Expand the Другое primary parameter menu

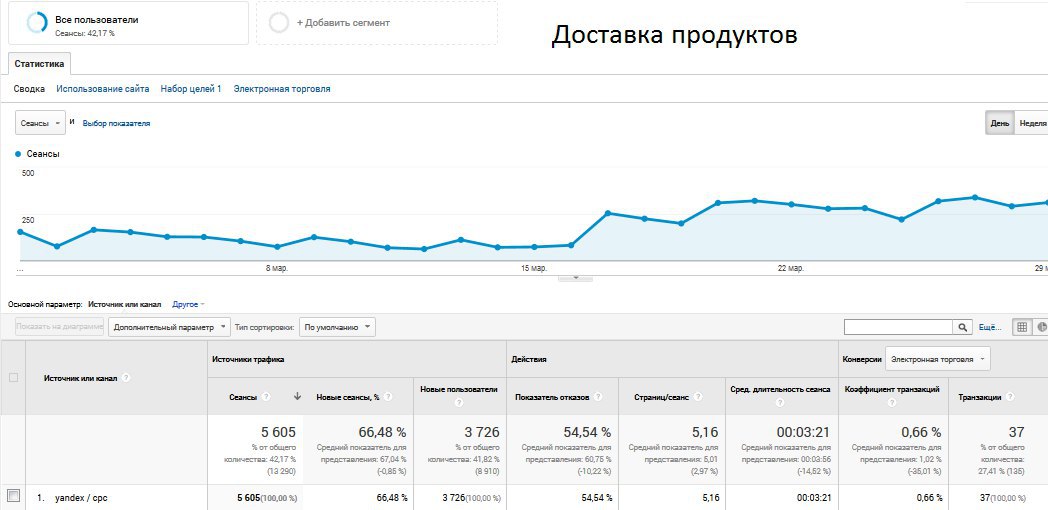[x=188, y=304]
